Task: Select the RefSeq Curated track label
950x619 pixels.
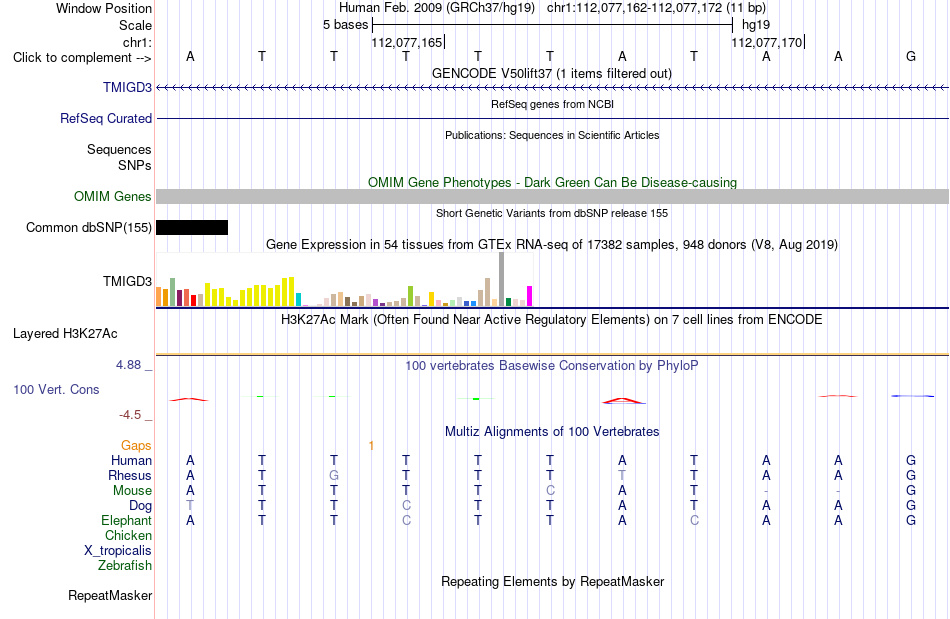Action: pos(105,118)
